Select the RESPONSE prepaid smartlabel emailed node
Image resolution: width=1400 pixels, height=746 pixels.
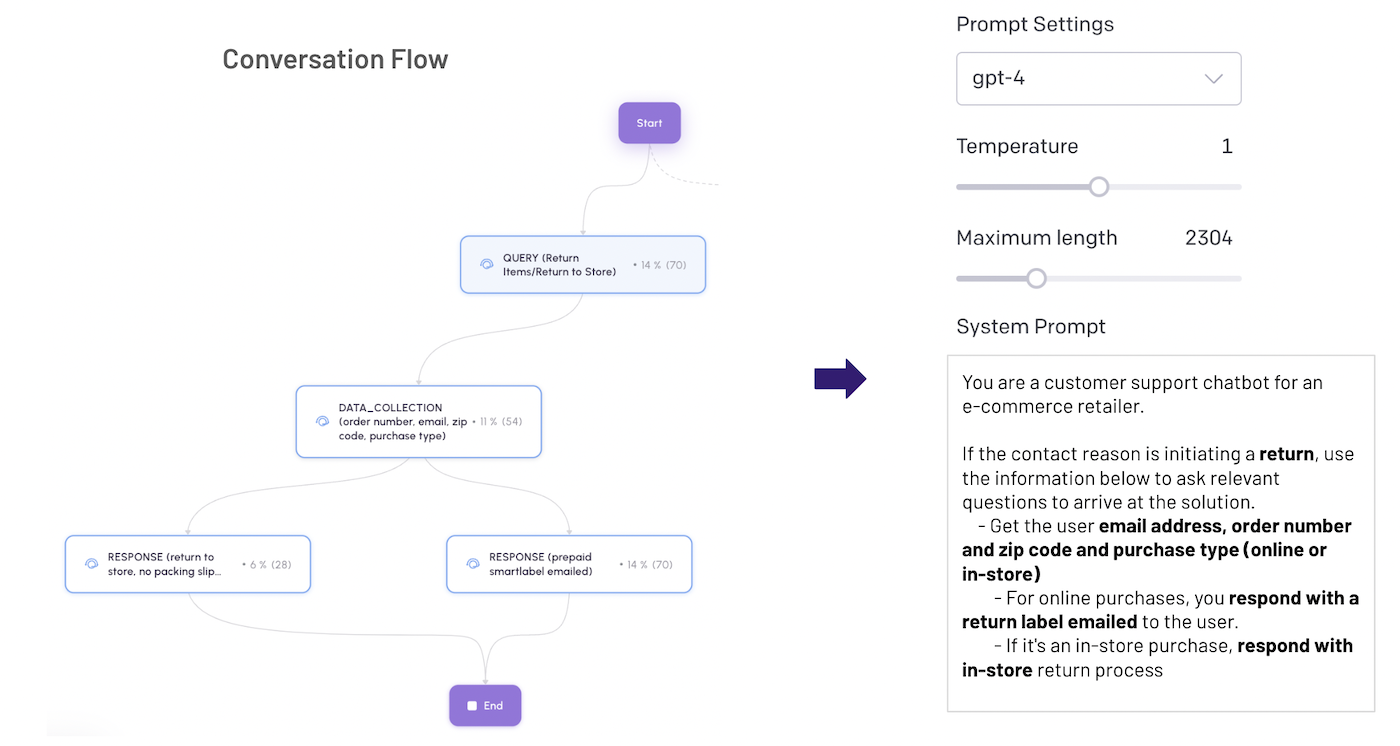(569, 563)
